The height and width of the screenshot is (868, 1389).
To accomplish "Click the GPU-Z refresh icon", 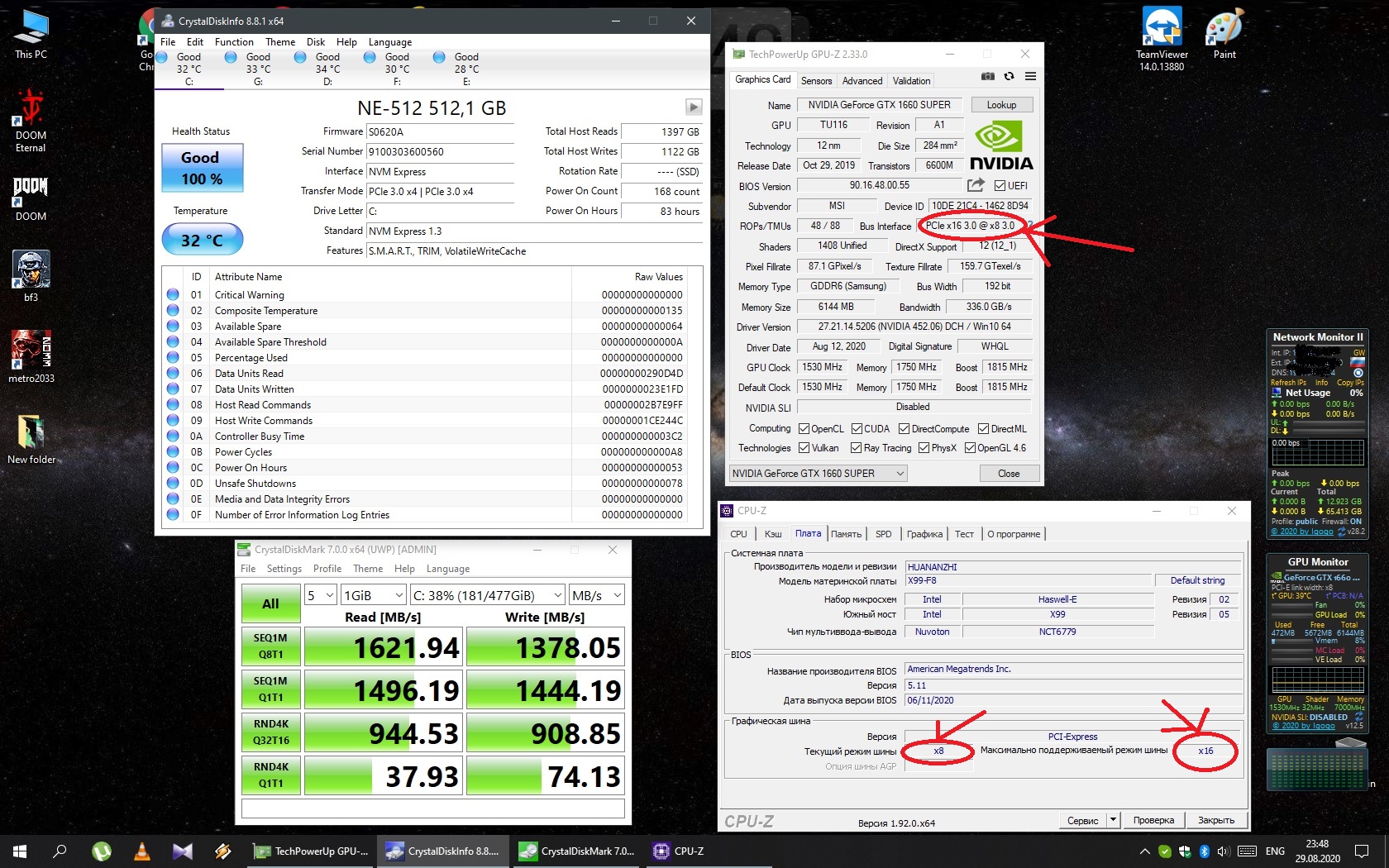I will click(x=1009, y=76).
